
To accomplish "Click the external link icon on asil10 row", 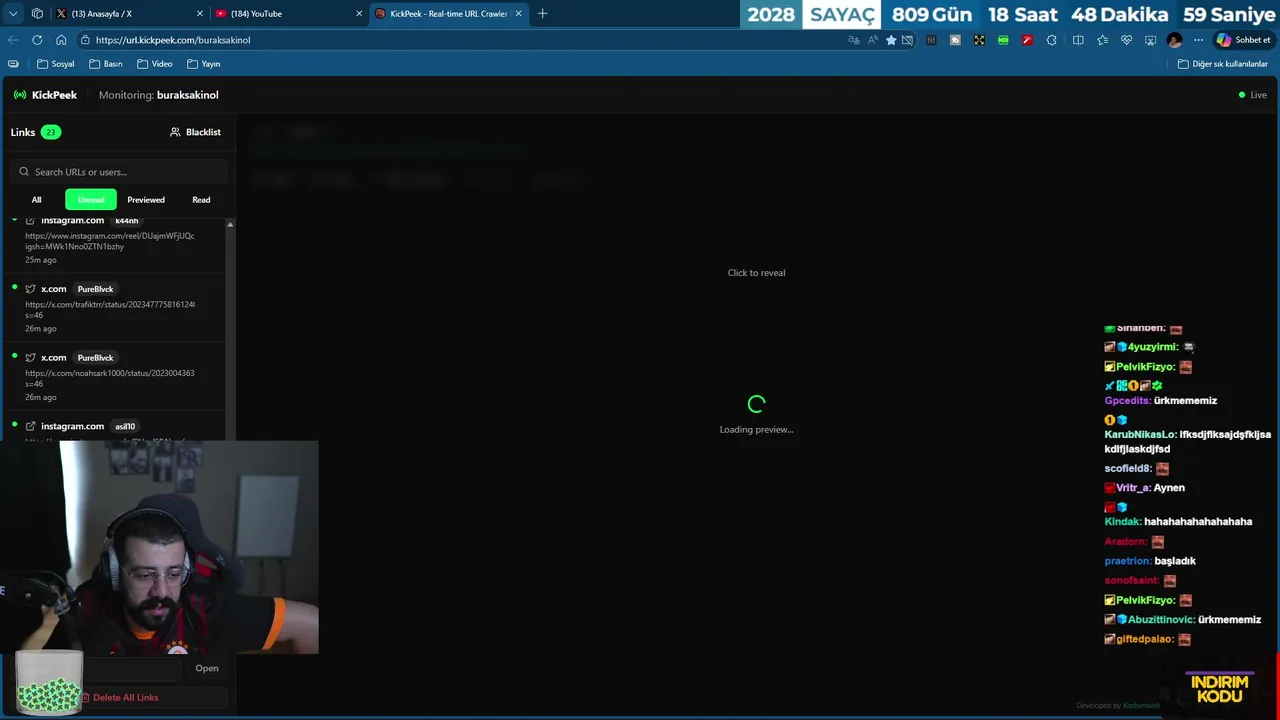I will 30,426.
